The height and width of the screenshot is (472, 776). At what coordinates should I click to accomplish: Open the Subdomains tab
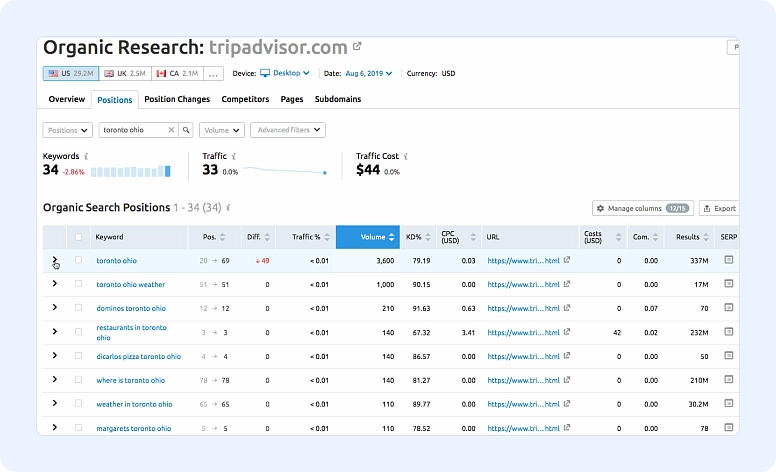(x=338, y=99)
